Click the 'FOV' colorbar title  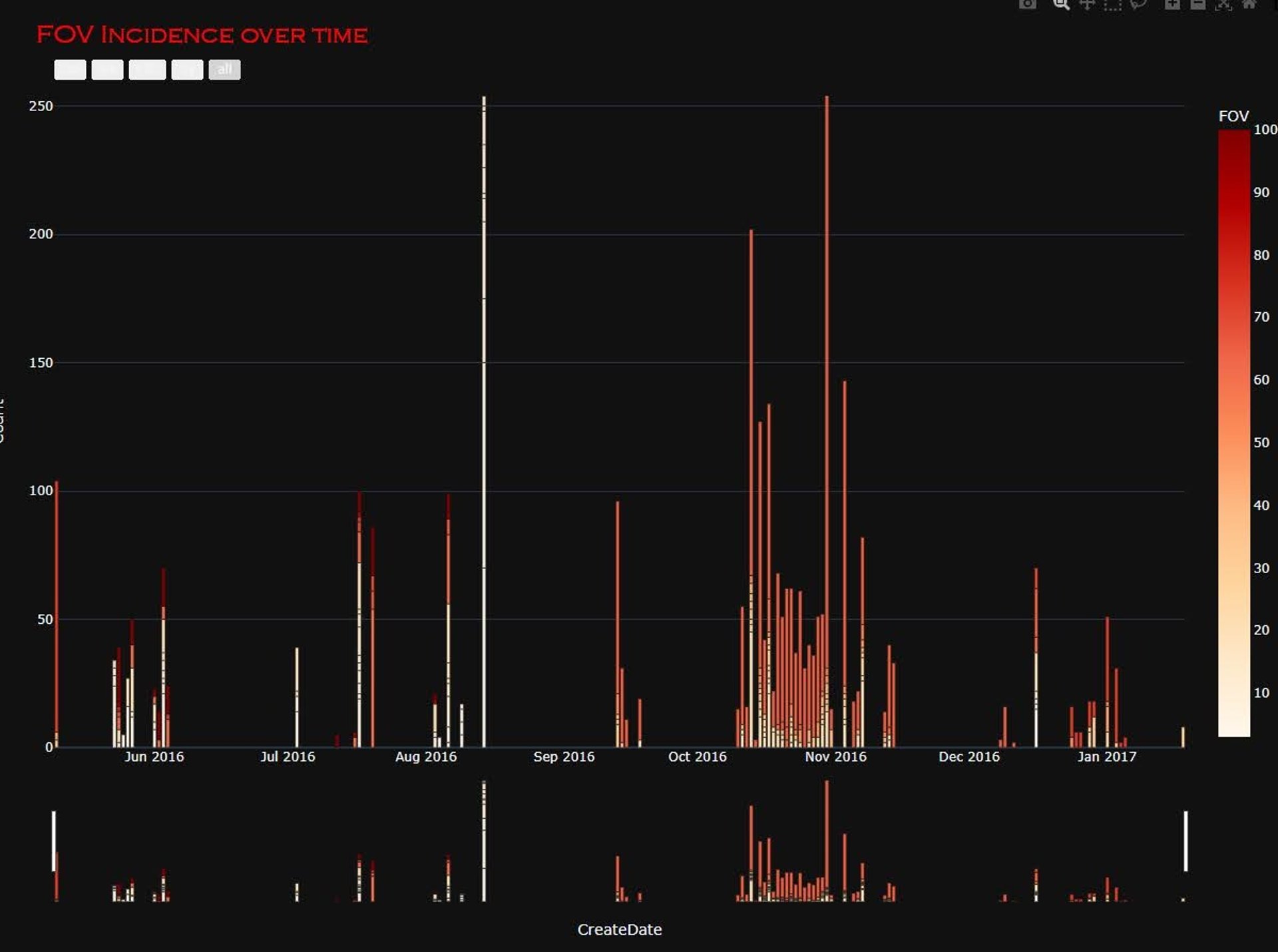(x=1233, y=116)
